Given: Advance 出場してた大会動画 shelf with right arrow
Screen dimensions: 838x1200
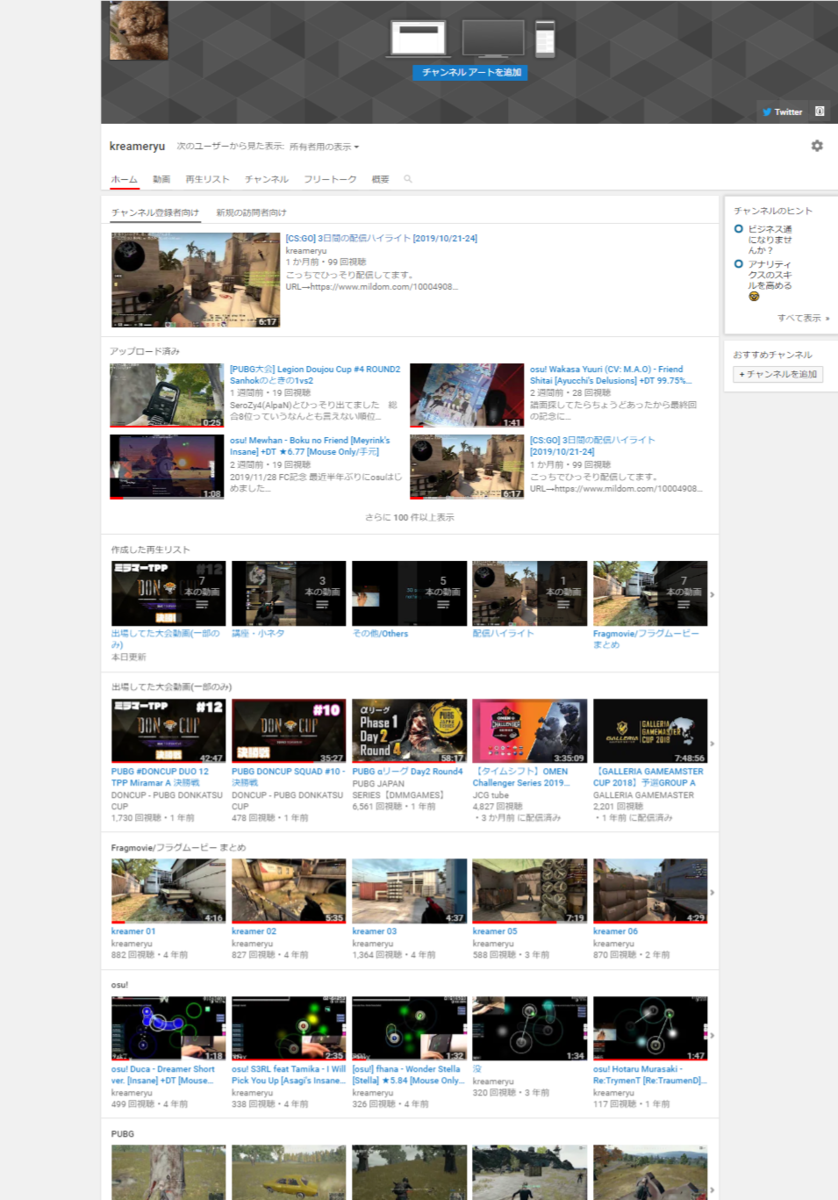Looking at the screenshot, I should point(712,743).
